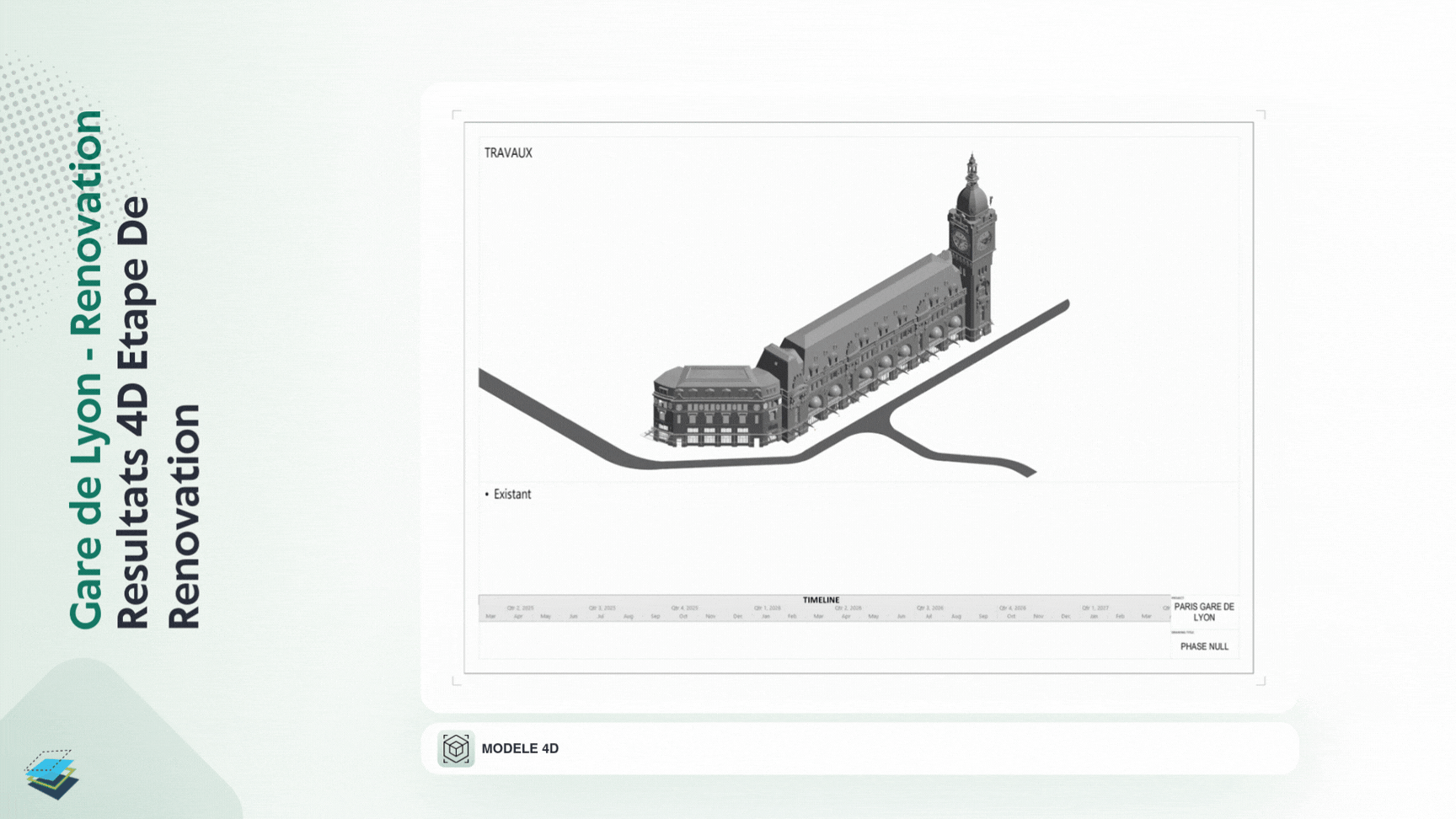Click the curved corner pavilion of the station

click(715, 406)
